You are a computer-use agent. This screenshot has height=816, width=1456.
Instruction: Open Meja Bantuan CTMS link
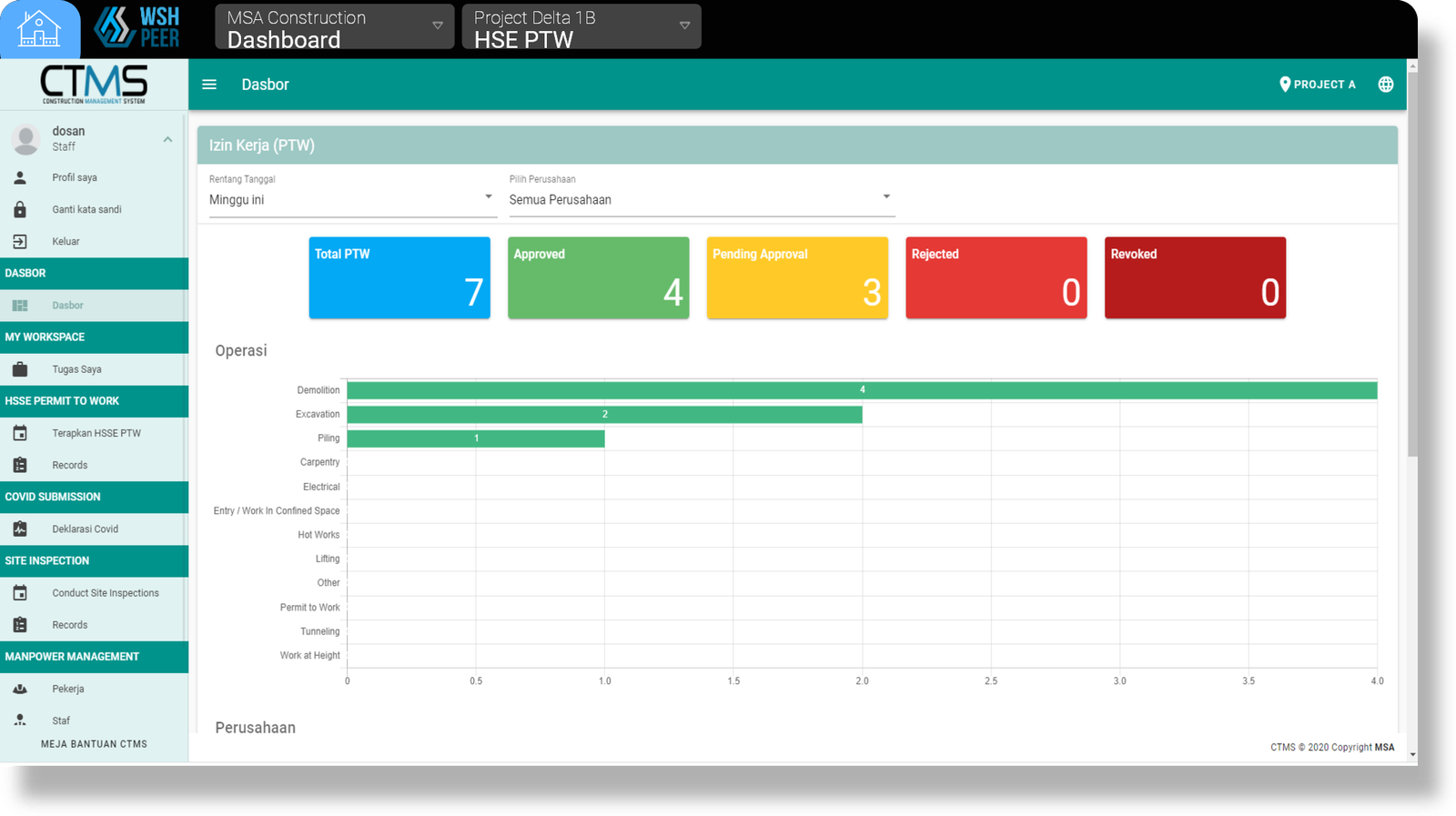click(94, 744)
